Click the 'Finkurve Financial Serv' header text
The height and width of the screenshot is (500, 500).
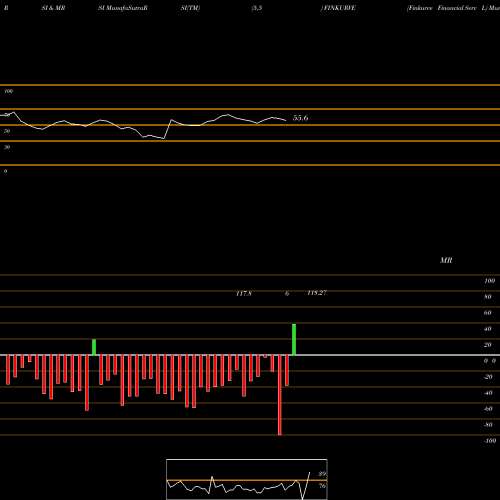442,8
